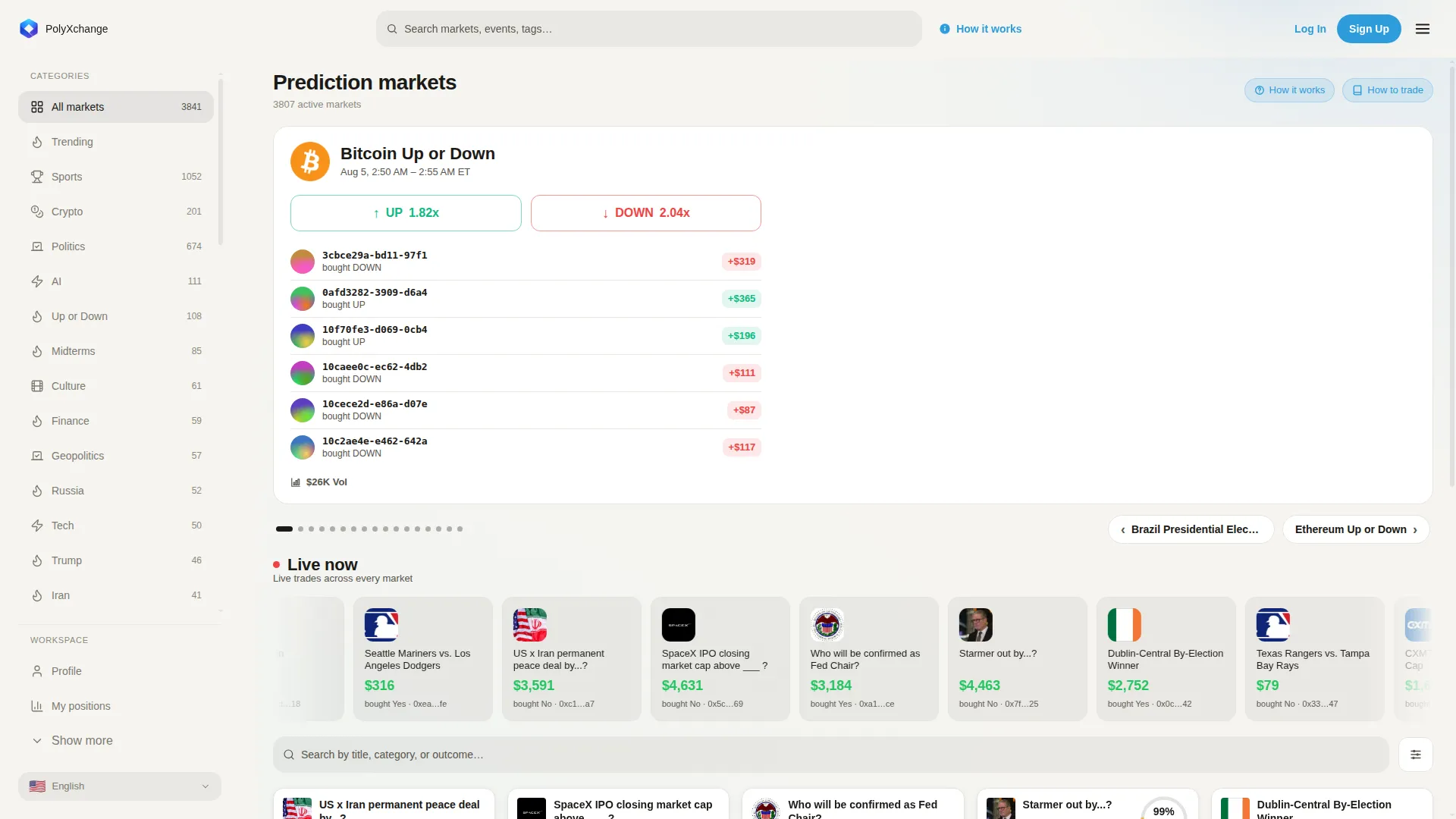1456x819 pixels.
Task: Open US x Iran permanent peace deal live card
Action: tap(572, 659)
